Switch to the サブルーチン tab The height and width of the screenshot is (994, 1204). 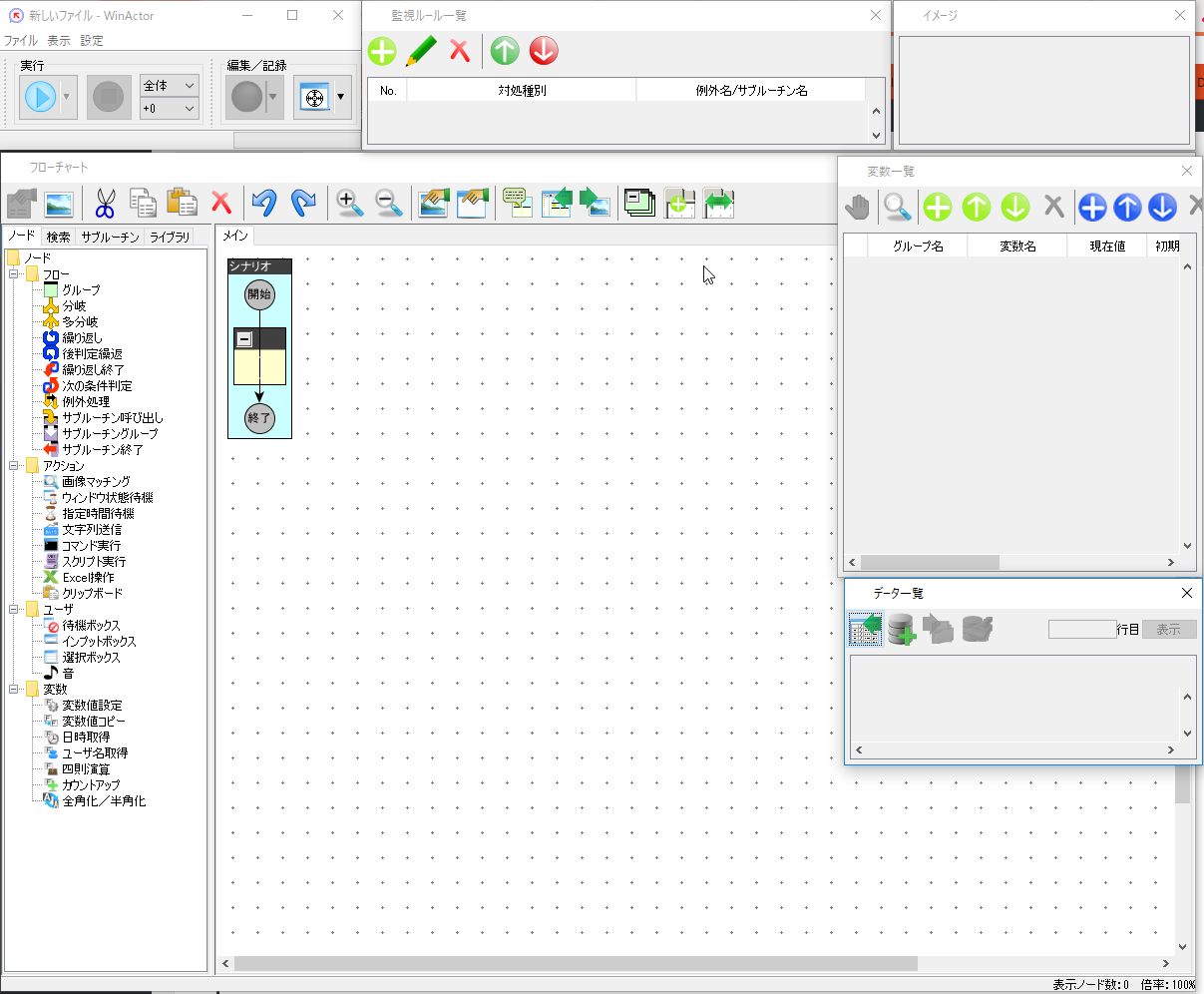110,238
